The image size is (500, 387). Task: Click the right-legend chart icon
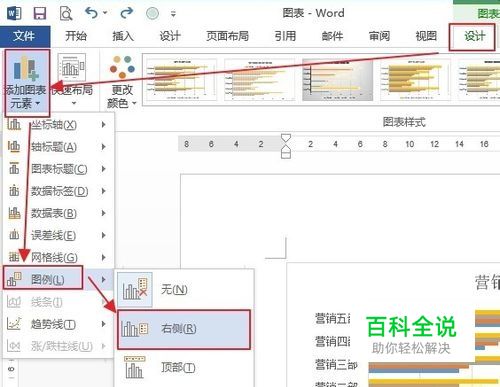coord(135,329)
